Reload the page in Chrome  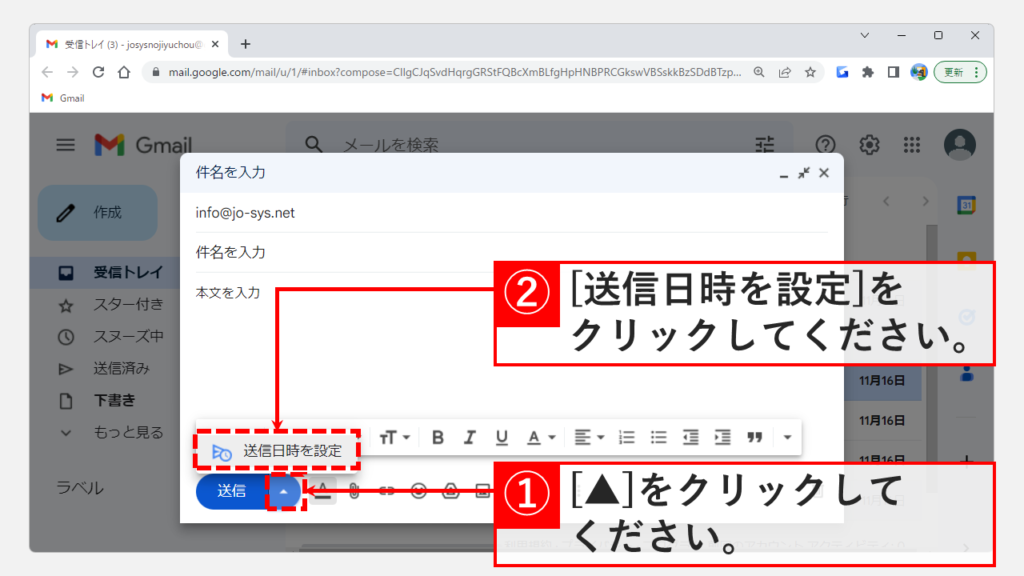[x=98, y=72]
